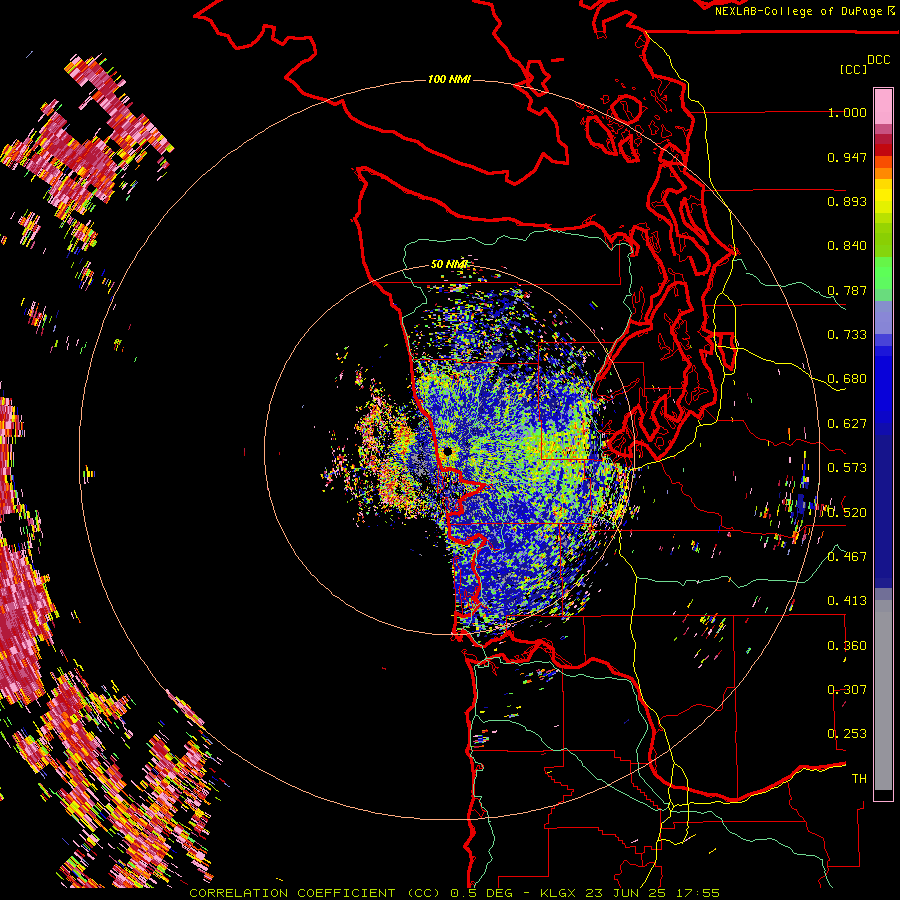Click the 50 NMI range ring label
900x900 pixels.
449,264
